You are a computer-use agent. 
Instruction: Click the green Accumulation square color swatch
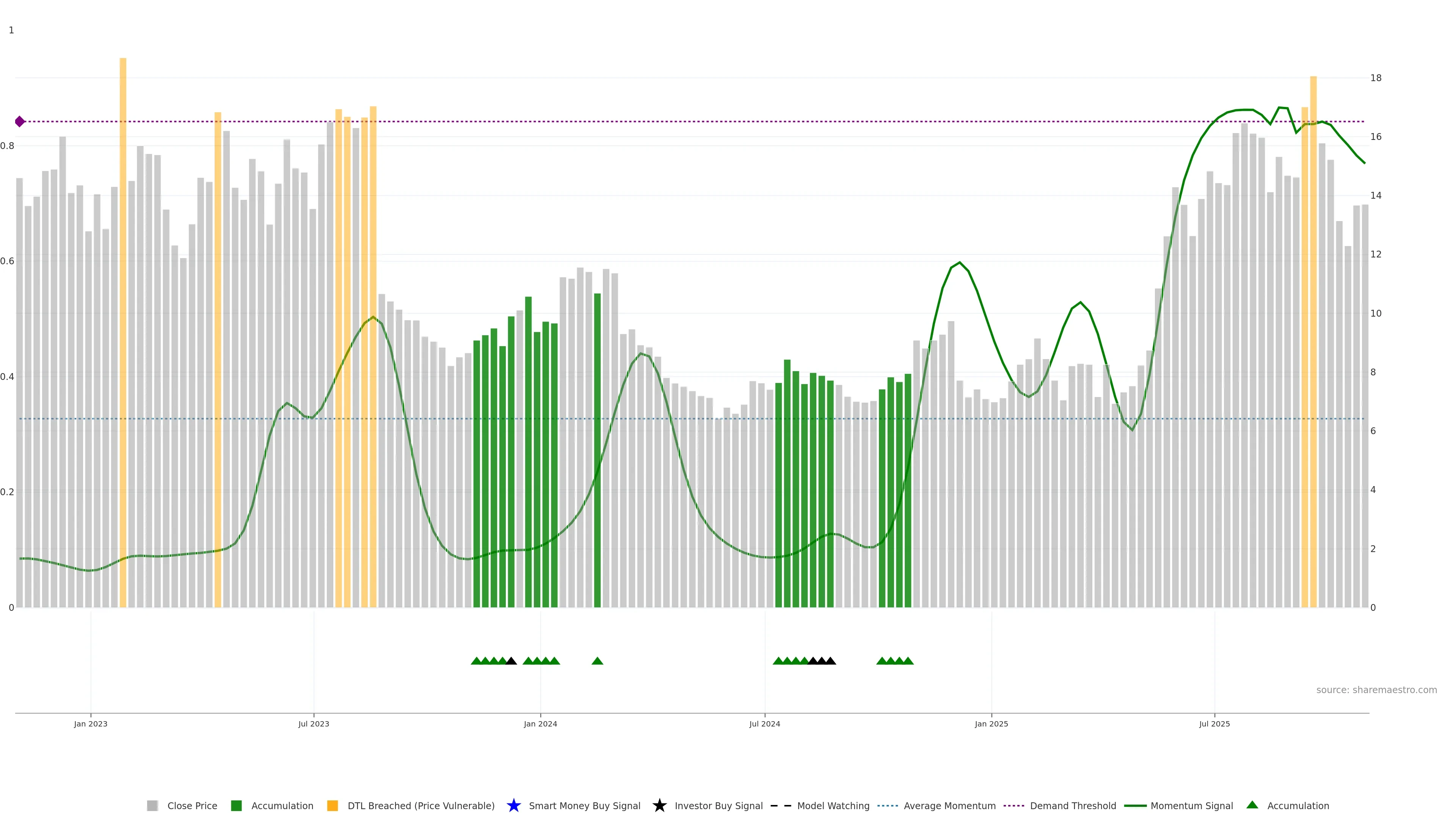coord(236,805)
